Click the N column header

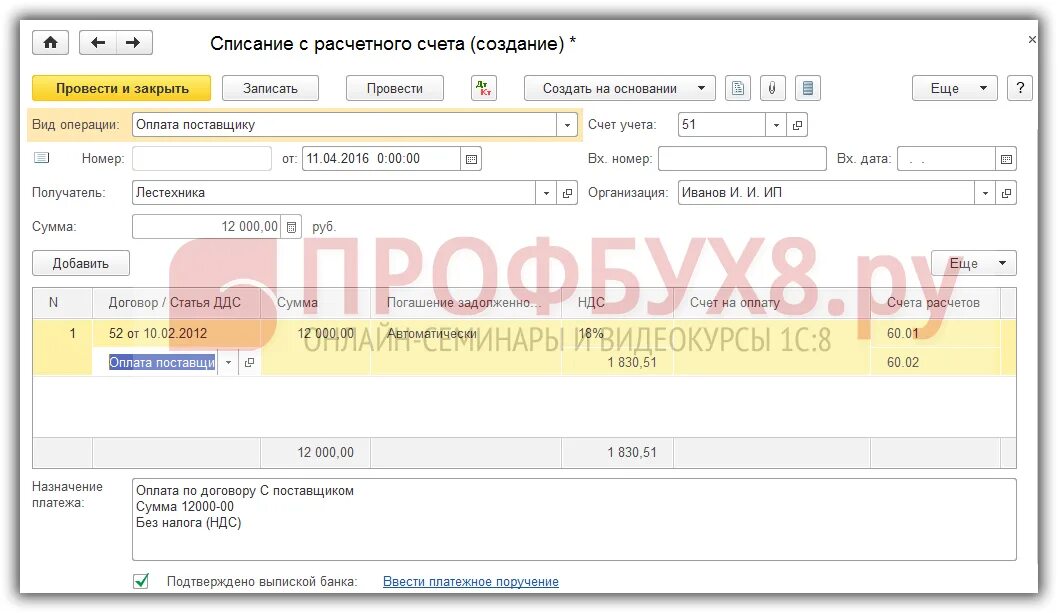point(62,302)
